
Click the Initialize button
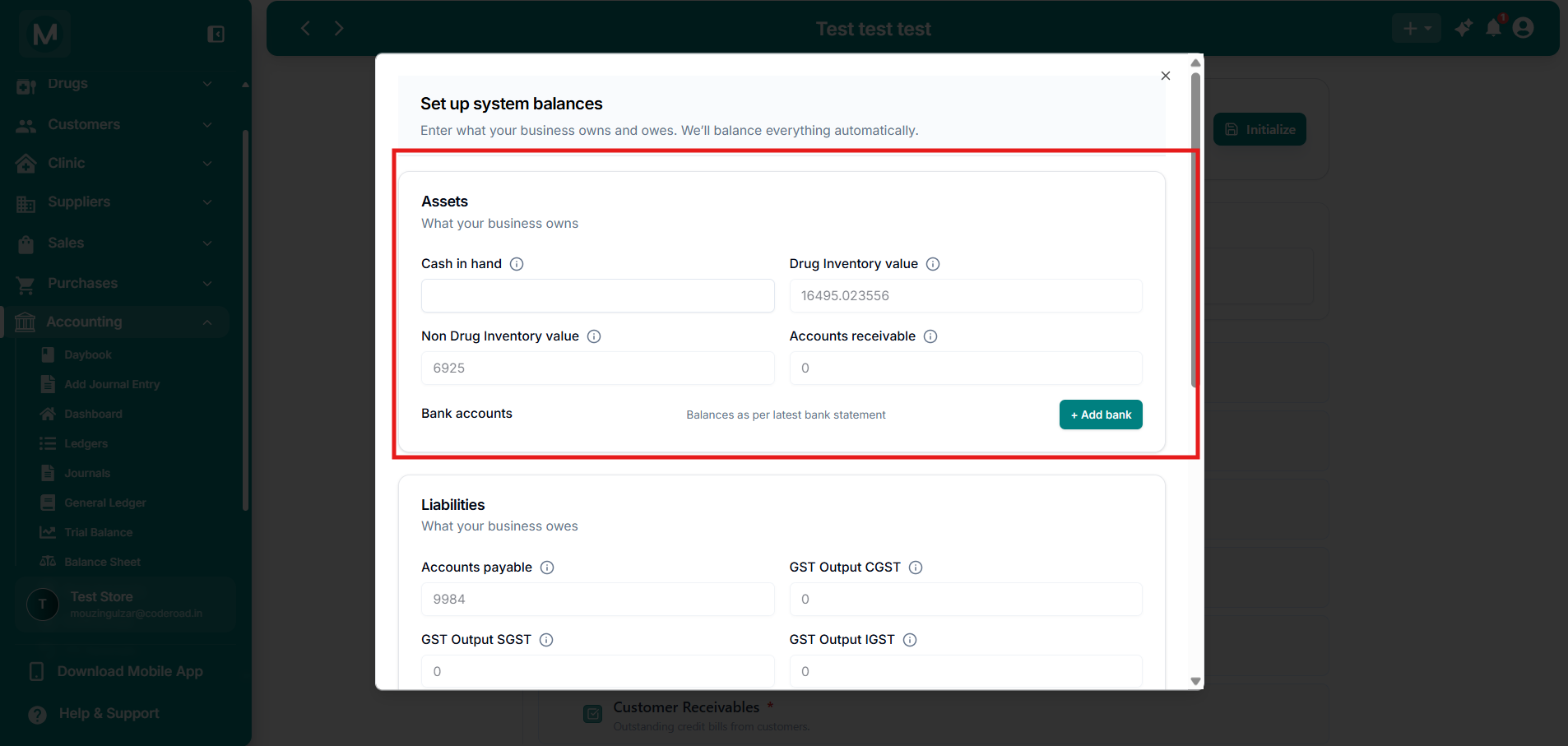click(x=1260, y=129)
